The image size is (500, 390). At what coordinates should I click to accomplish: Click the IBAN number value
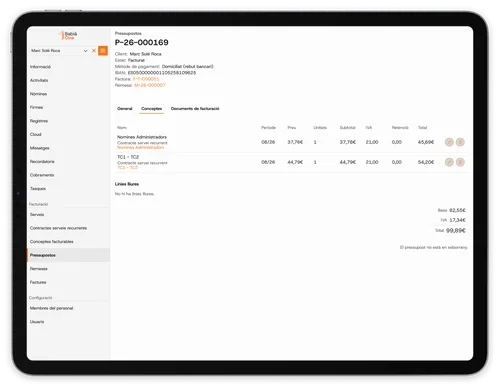click(162, 73)
